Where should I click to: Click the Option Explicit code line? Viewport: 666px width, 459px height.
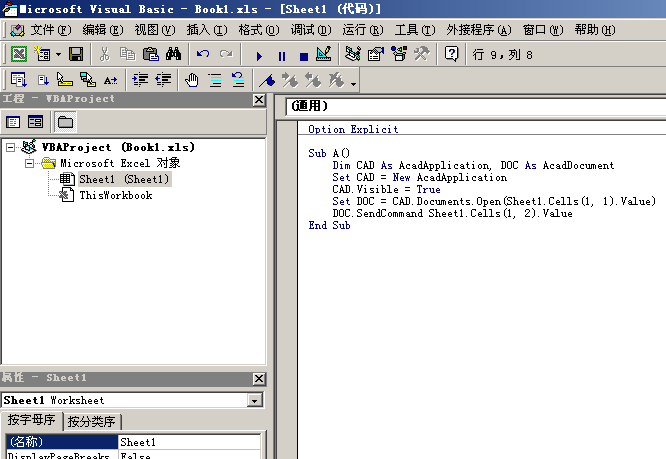pyautogui.click(x=353, y=129)
